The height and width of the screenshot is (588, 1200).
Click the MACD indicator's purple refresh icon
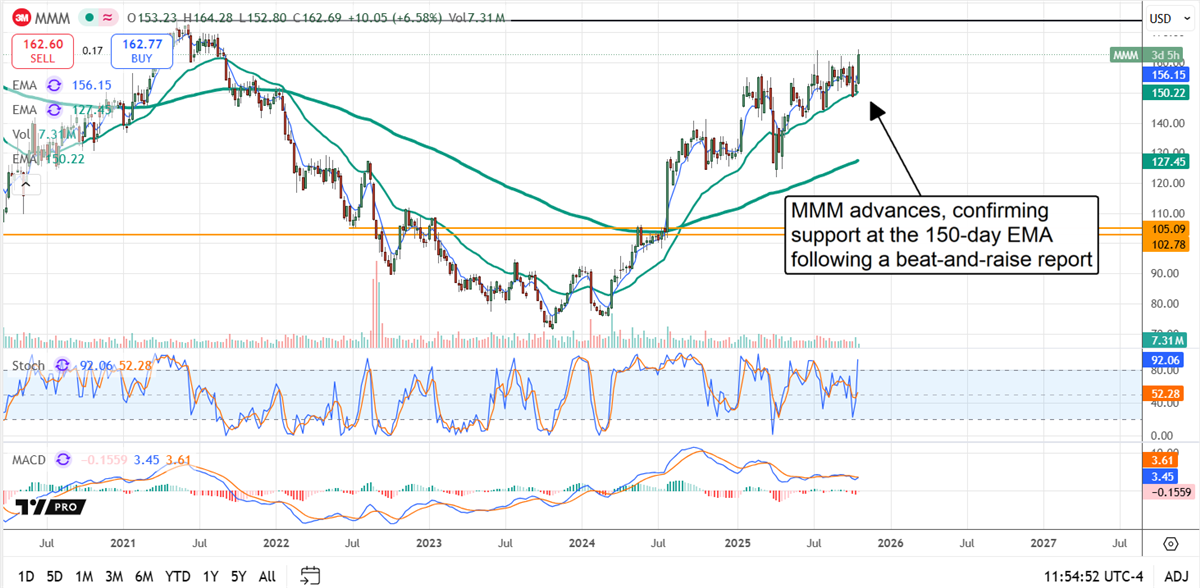(65, 460)
